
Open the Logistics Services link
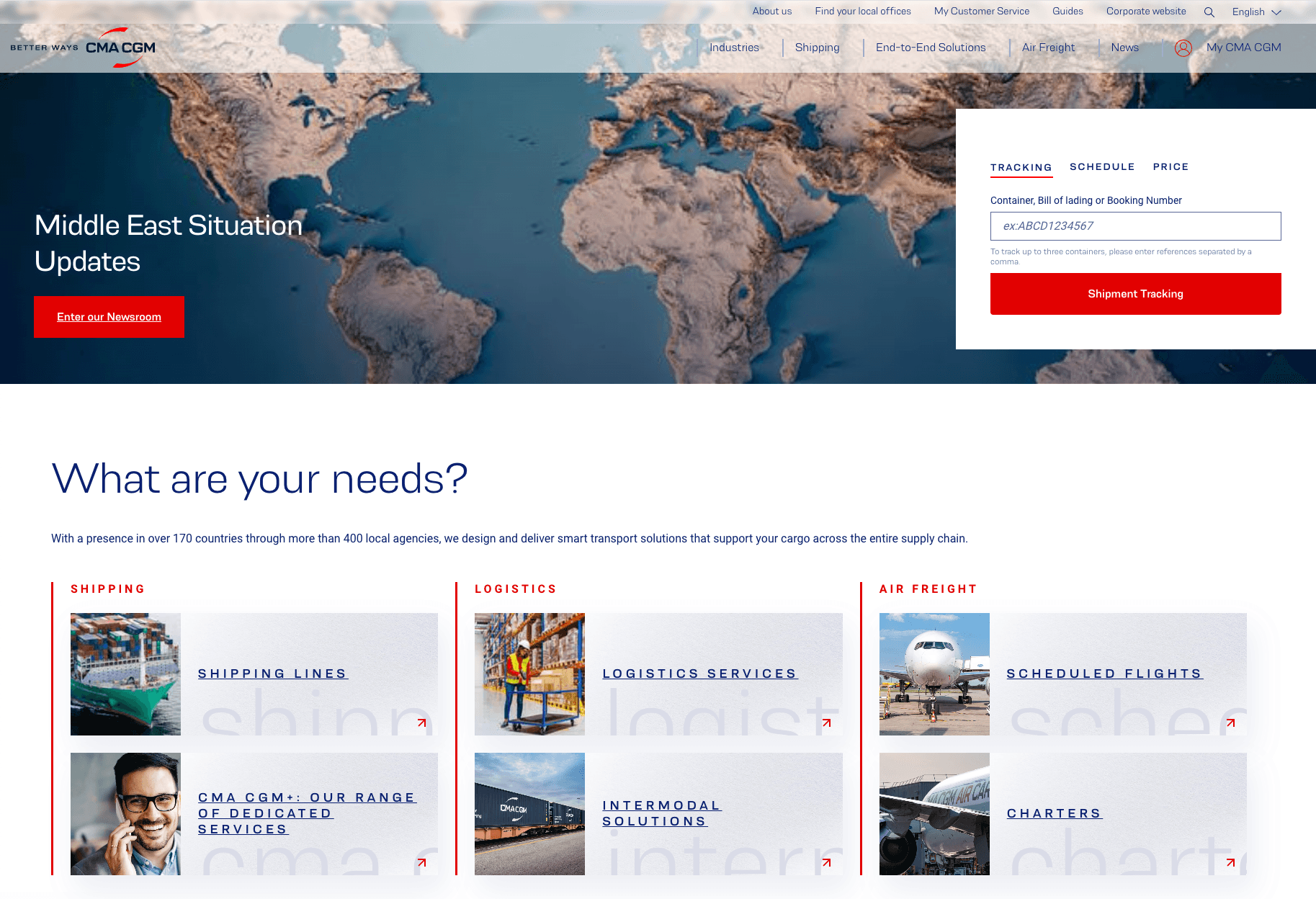pyautogui.click(x=700, y=674)
